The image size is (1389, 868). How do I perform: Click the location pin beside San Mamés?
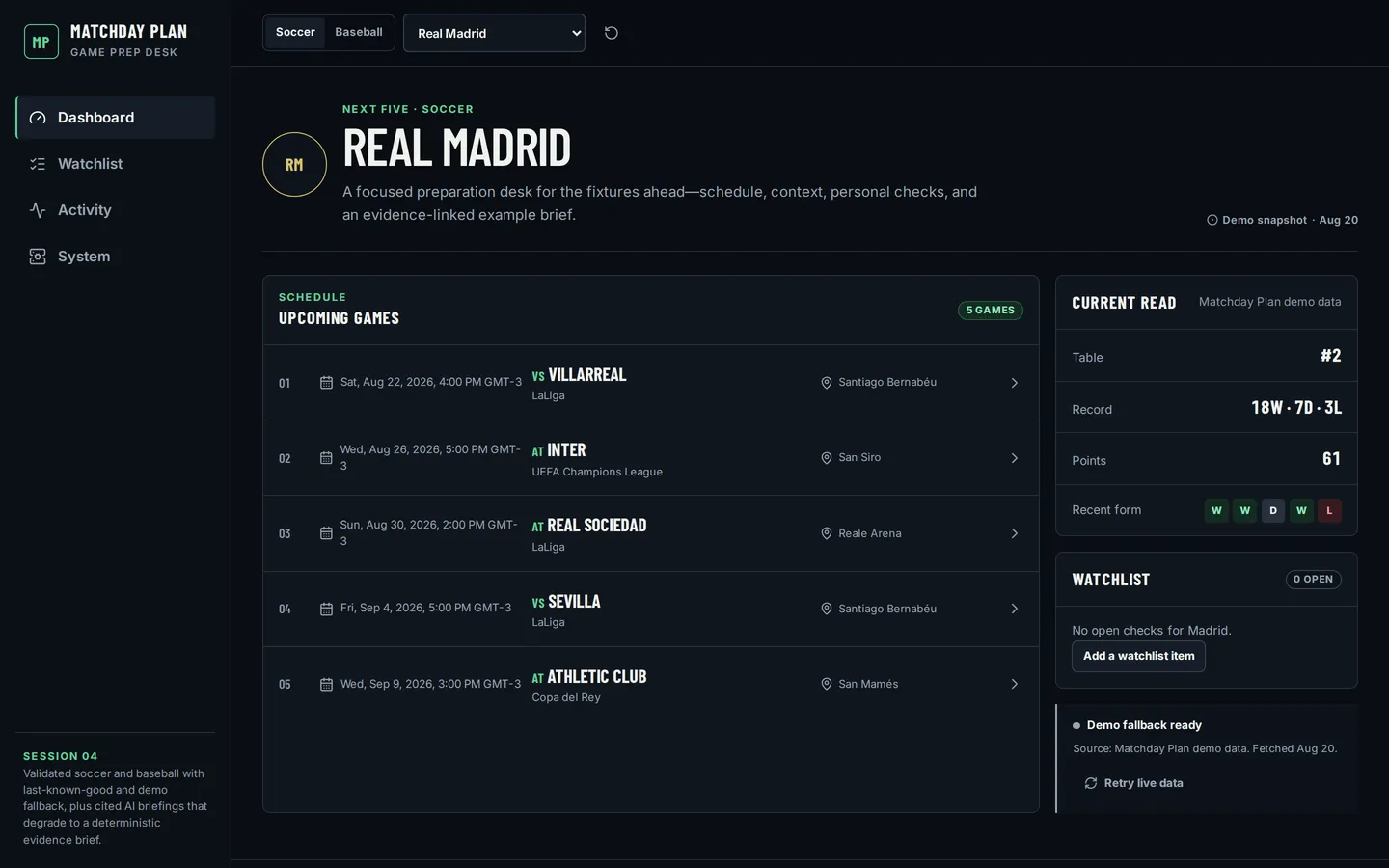(827, 684)
